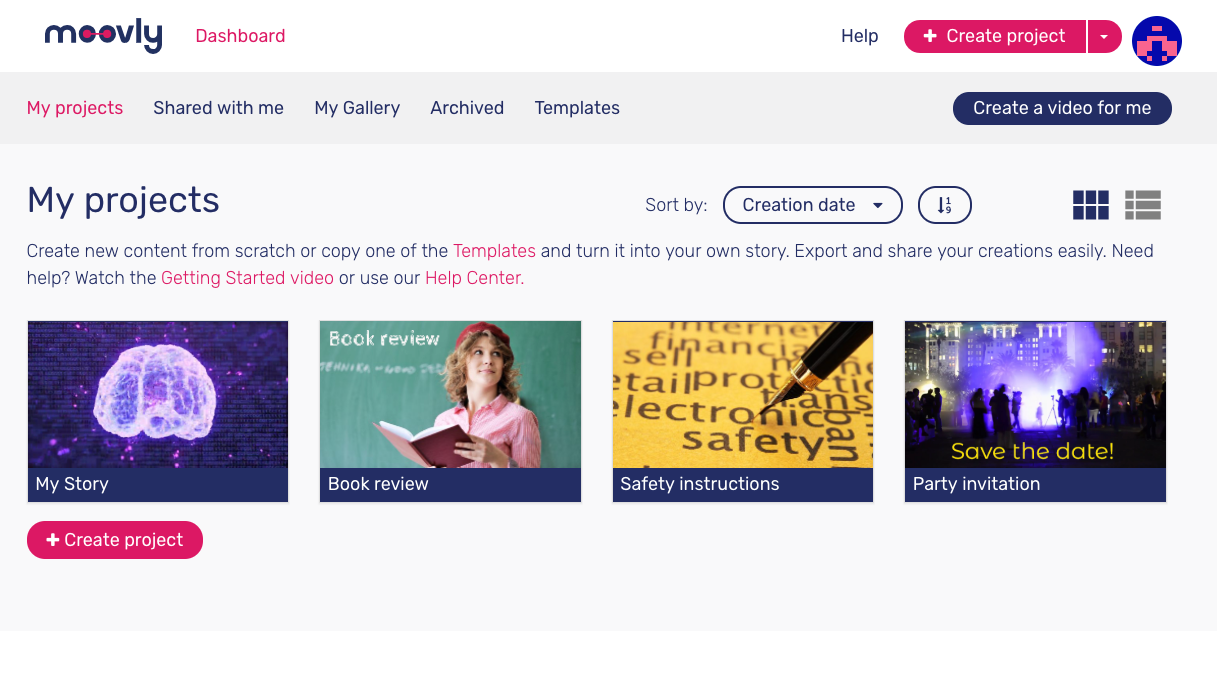Expand the Create project dropdown arrow

point(1104,36)
